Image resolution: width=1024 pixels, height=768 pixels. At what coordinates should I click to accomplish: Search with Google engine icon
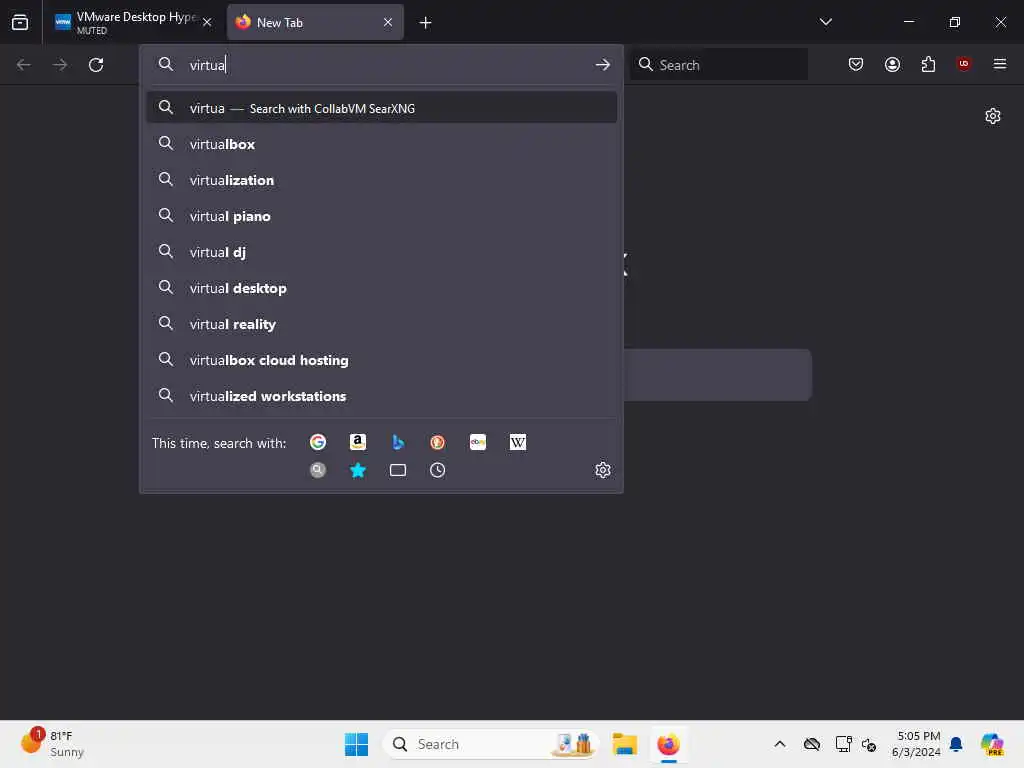(x=317, y=442)
